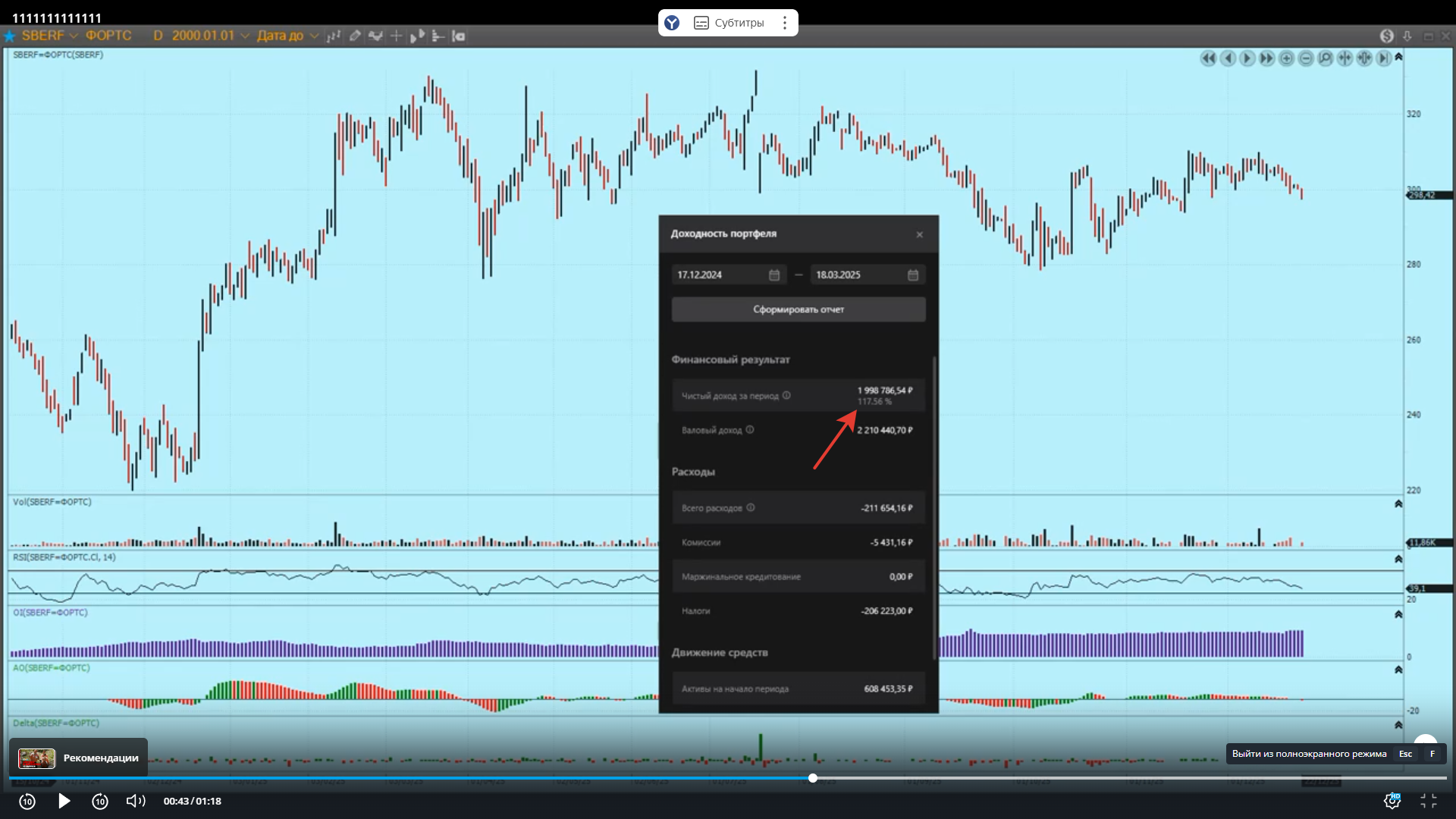The height and width of the screenshot is (819, 1456).
Task: Enable the crosshair cursor tool
Action: [x=396, y=36]
